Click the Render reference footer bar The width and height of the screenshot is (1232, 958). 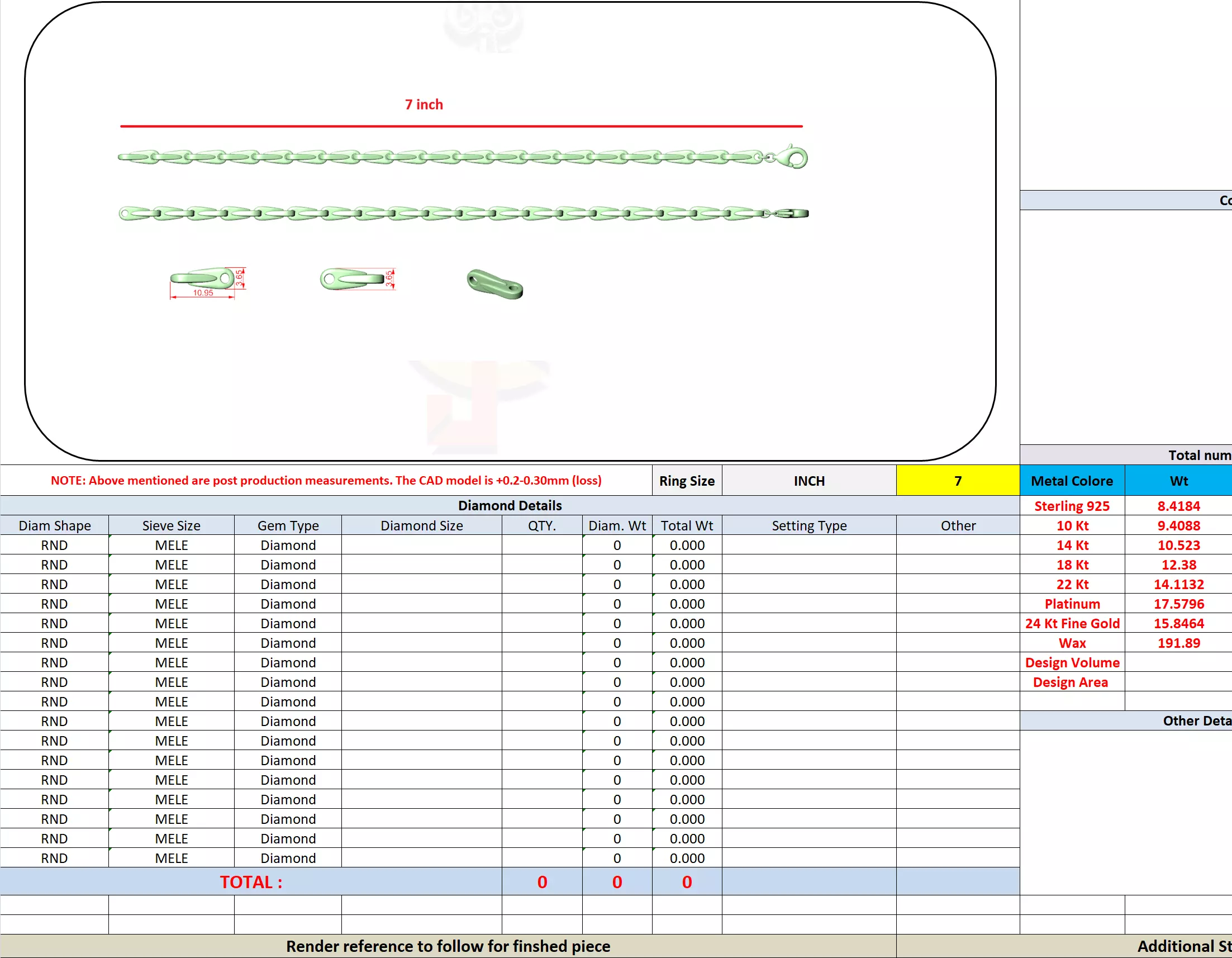point(448,946)
